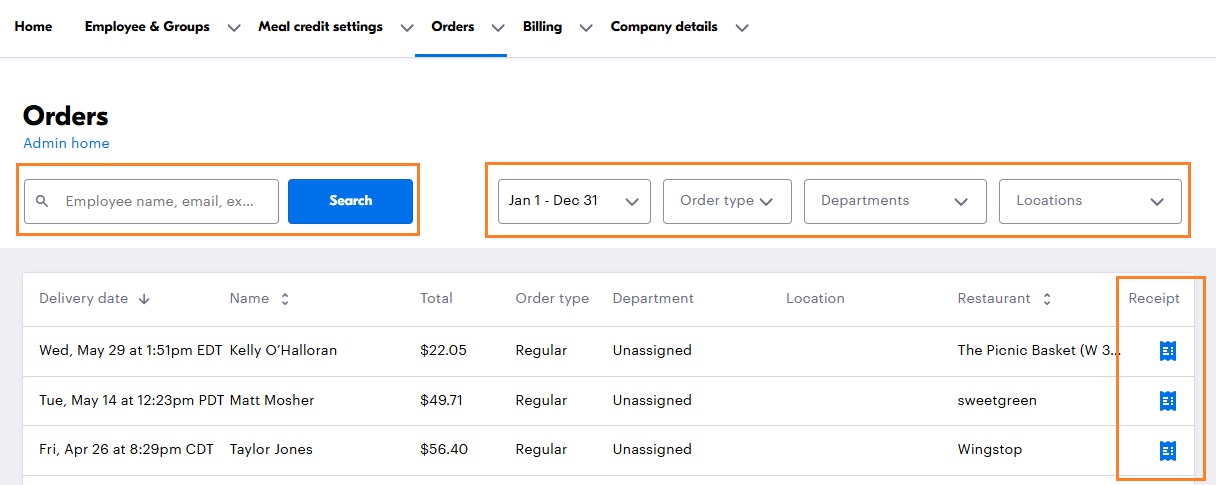Sort orders by Restaurant column arrows
Image resolution: width=1216 pixels, height=485 pixels.
tap(1047, 299)
